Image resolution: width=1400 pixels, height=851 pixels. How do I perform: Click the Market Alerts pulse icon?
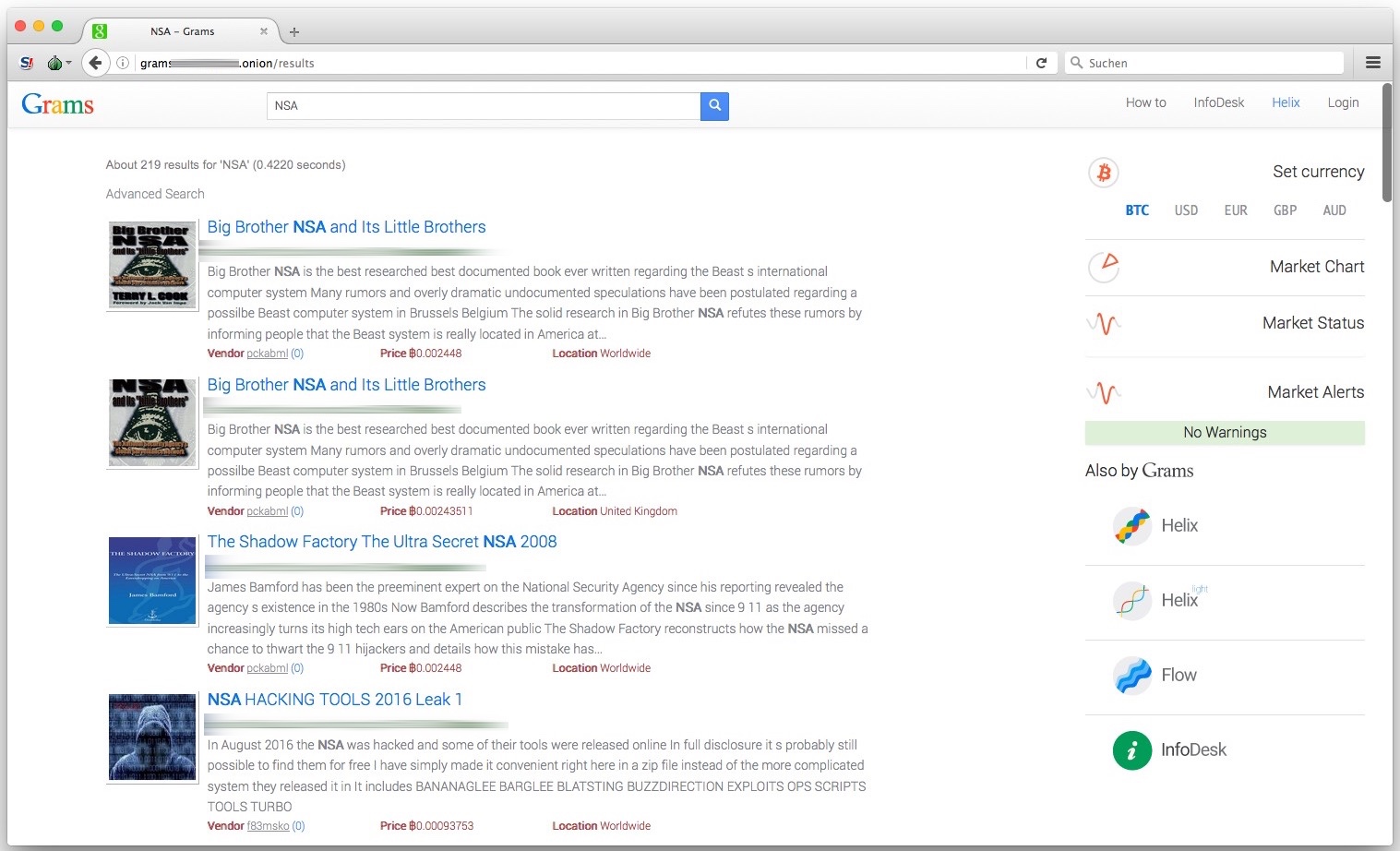pos(1104,393)
